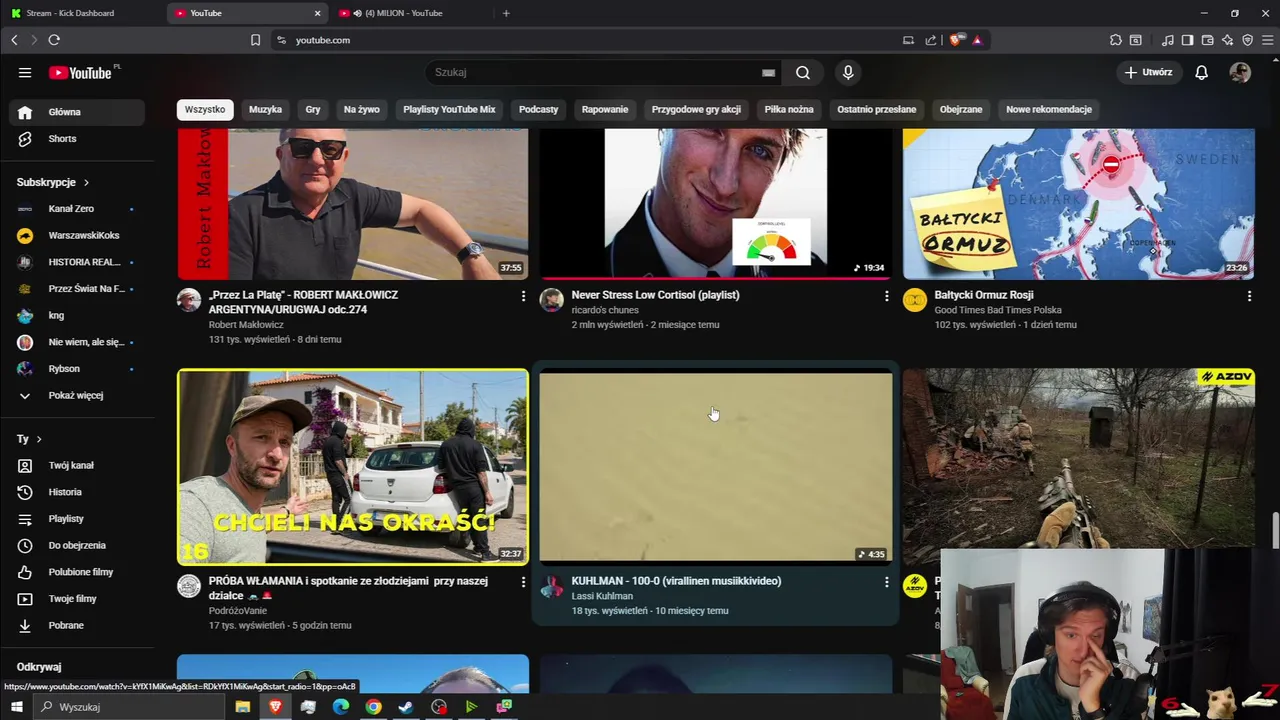The height and width of the screenshot is (720, 1280).
Task: Go back with browser back arrow
Action: click(14, 40)
